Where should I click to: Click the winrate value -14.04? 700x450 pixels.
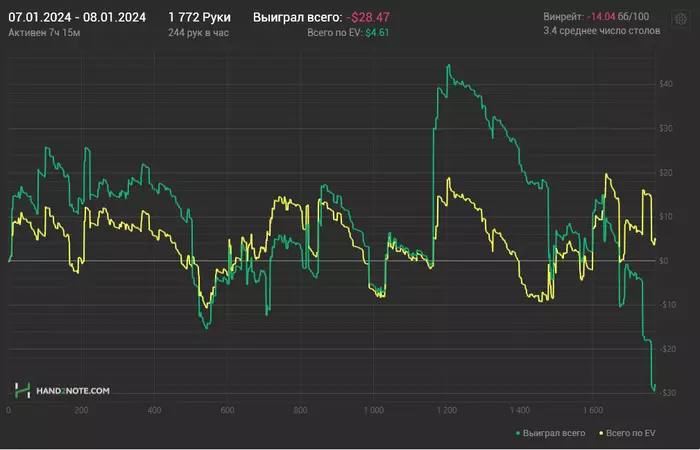pos(601,17)
